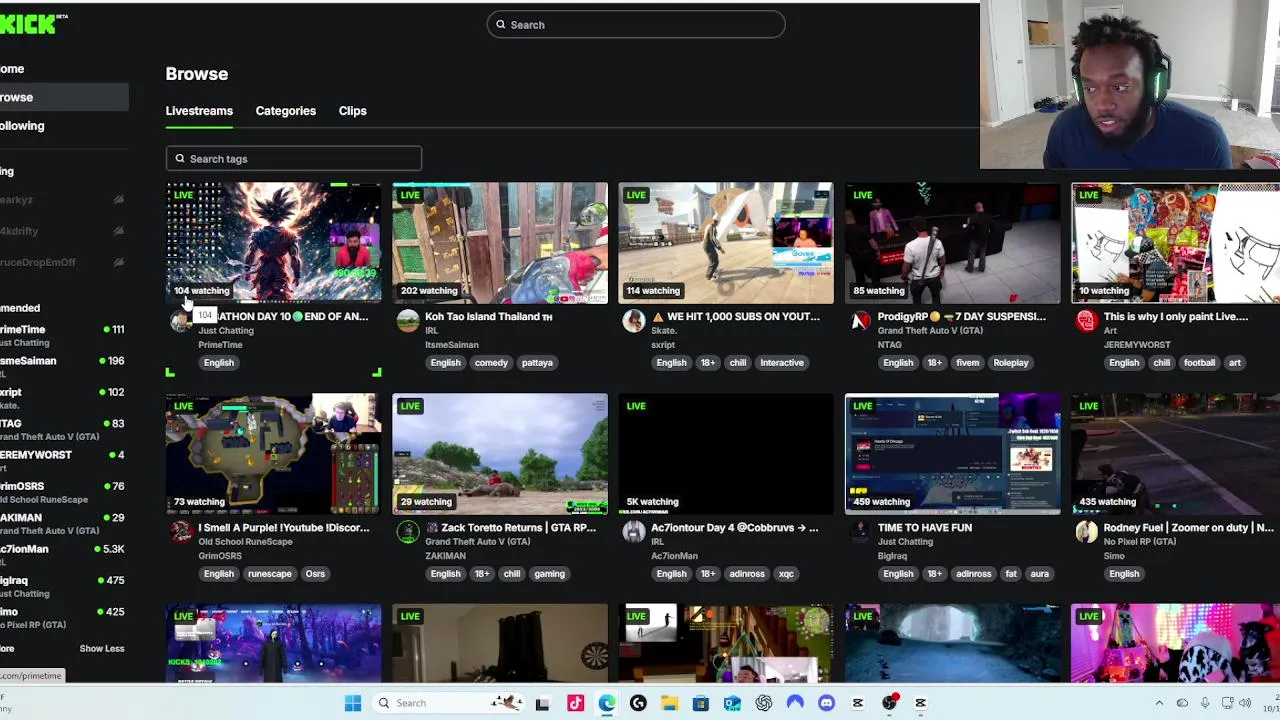Click the magnifier icon in Kick search
Viewport: 1280px width, 720px height.
coord(502,25)
